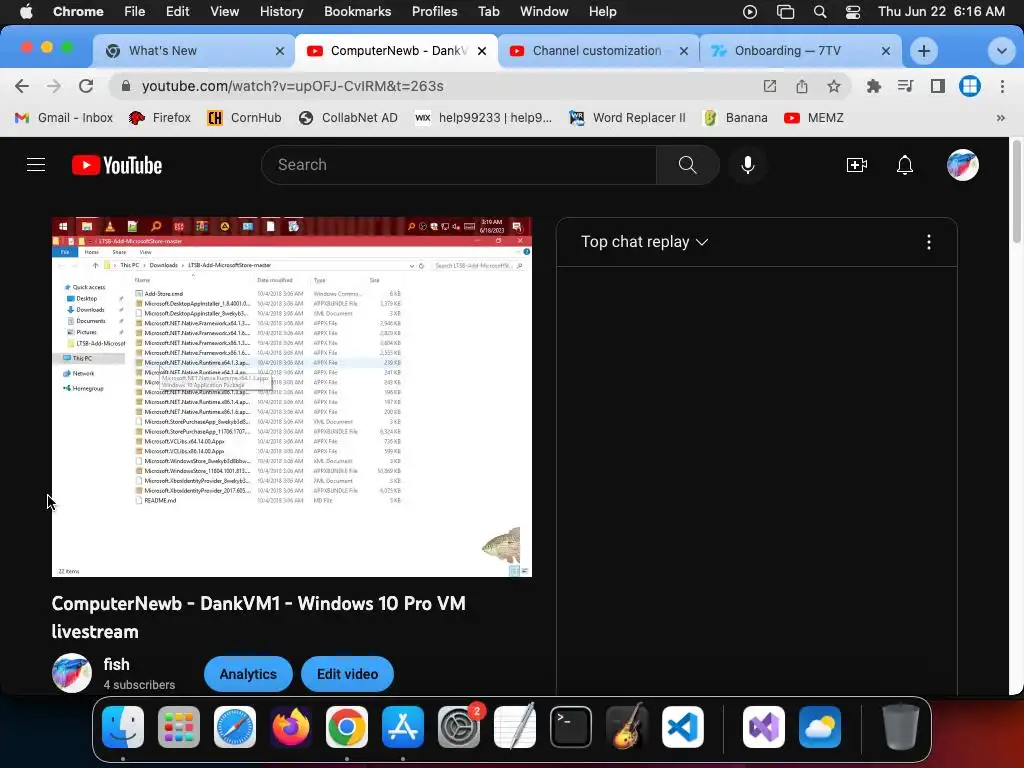Bookmark this tab with the star icon
This screenshot has height=768, width=1024.
coord(833,86)
